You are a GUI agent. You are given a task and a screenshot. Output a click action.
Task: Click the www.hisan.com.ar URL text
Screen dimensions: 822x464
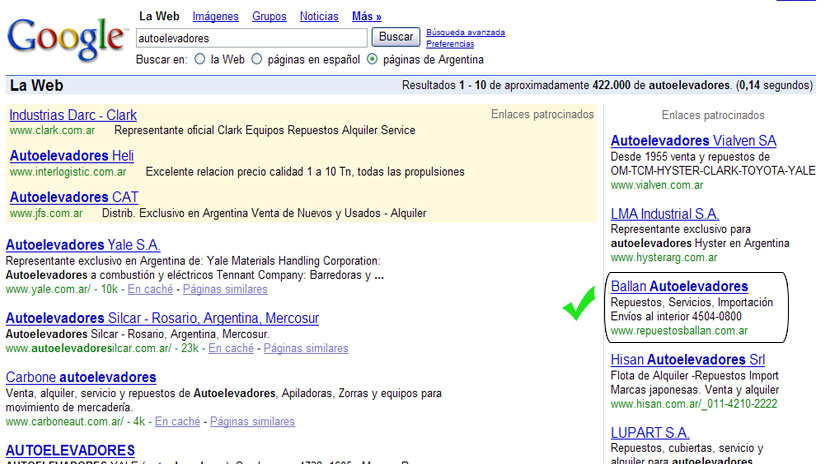pos(694,404)
